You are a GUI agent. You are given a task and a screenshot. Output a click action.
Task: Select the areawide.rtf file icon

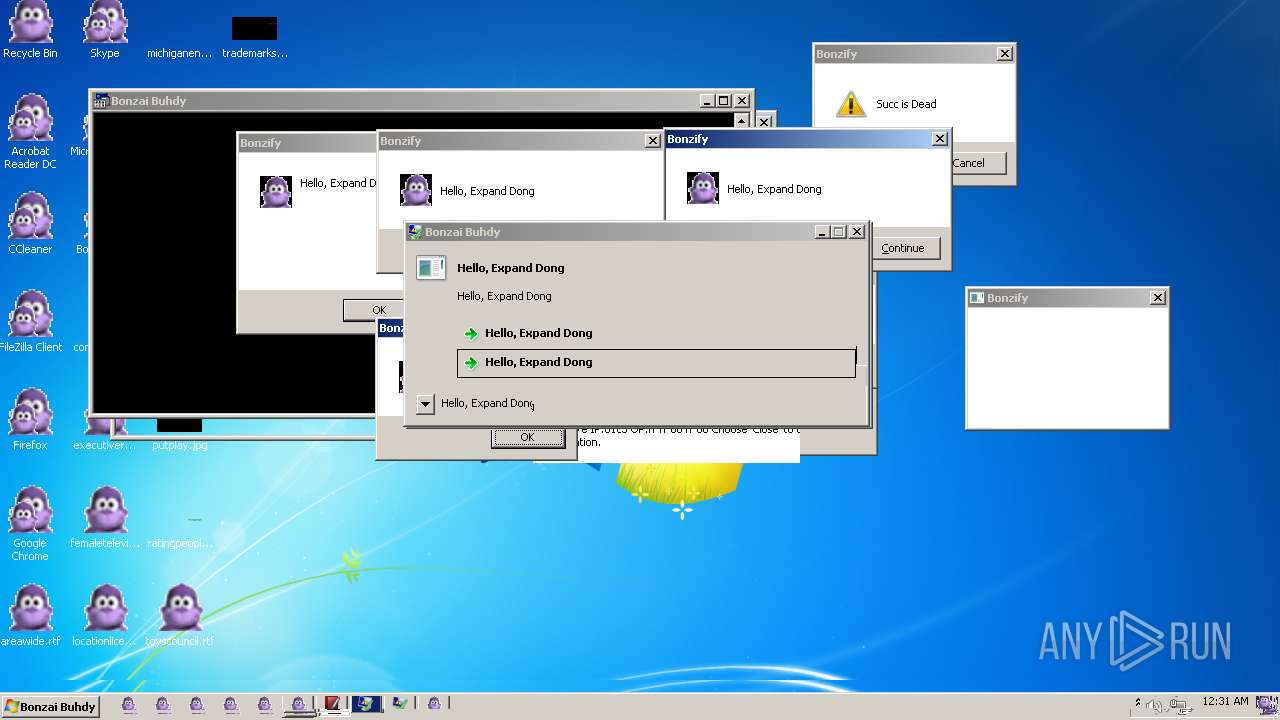click(30, 615)
